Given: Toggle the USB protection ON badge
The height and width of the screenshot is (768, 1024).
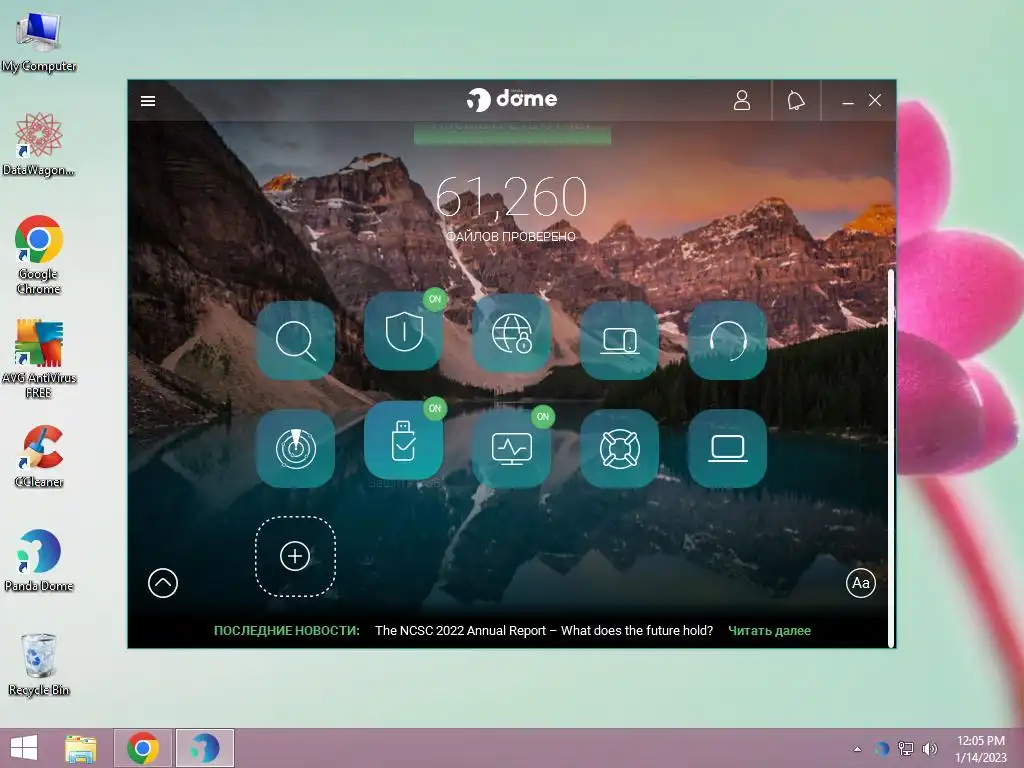Looking at the screenshot, I should point(435,408).
